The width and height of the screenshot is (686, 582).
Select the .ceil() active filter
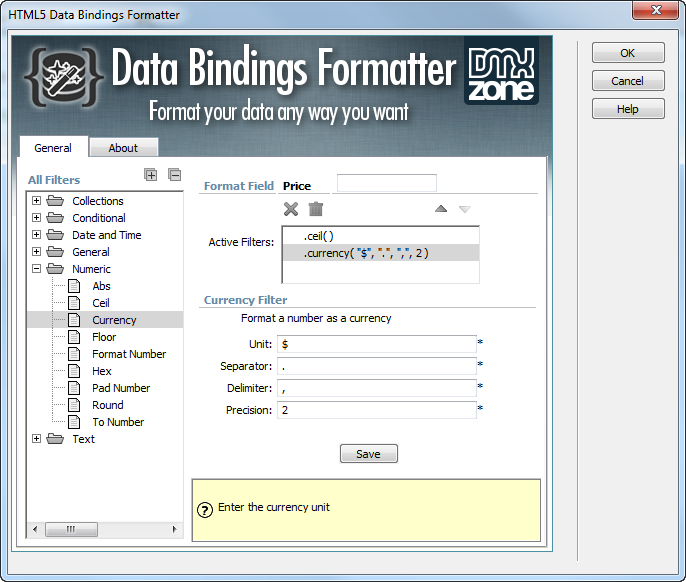(x=381, y=236)
